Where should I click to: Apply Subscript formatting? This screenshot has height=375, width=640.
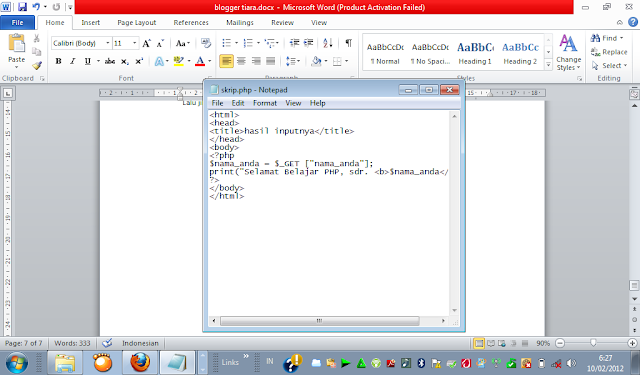pyautogui.click(x=124, y=61)
